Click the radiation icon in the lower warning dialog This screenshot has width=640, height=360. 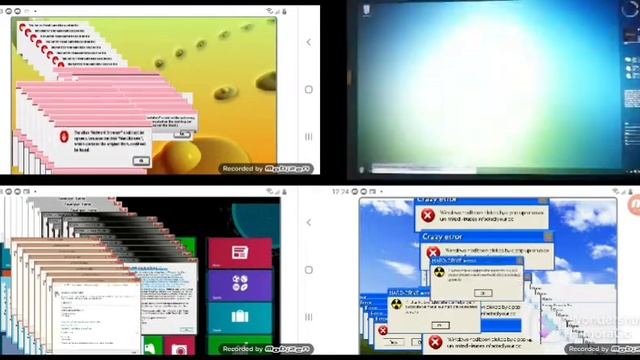pyautogui.click(x=396, y=304)
